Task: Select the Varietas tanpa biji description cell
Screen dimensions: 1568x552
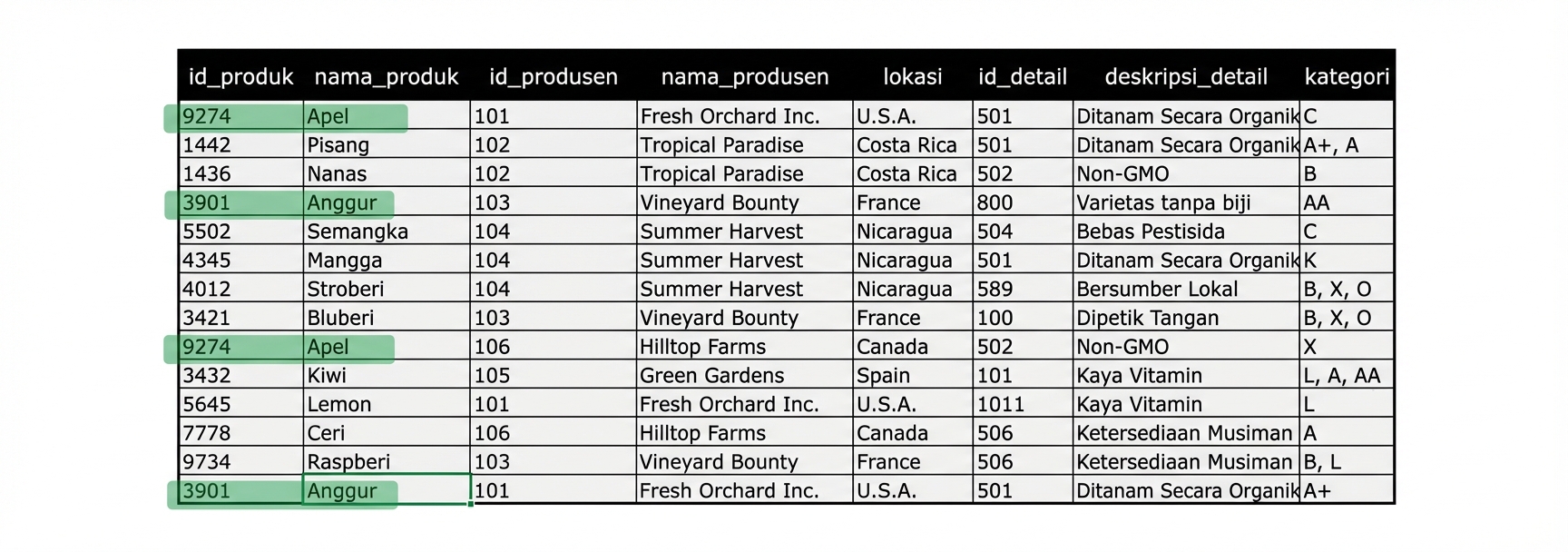Action: coord(1185,203)
